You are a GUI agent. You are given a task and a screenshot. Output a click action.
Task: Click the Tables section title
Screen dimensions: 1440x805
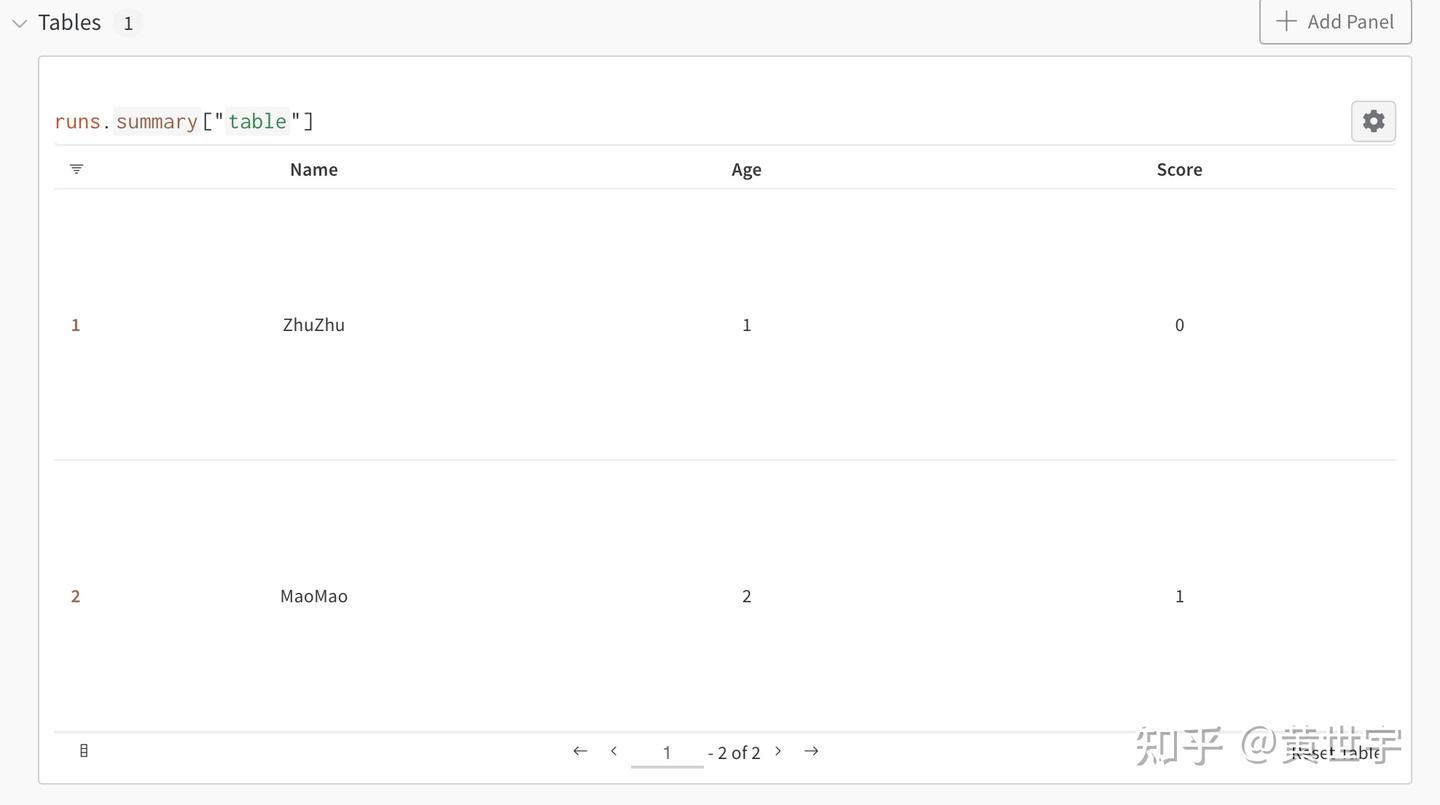[x=69, y=22]
